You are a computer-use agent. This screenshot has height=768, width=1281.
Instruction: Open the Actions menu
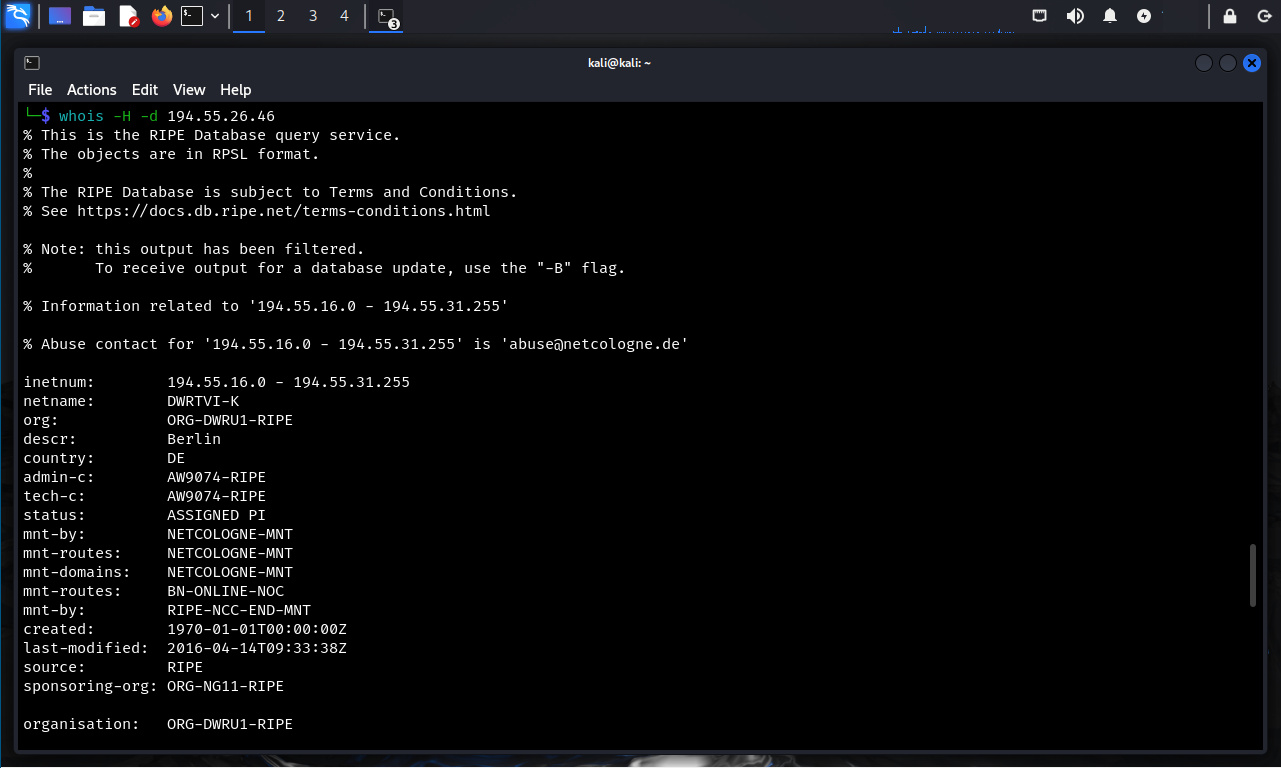pyautogui.click(x=92, y=90)
